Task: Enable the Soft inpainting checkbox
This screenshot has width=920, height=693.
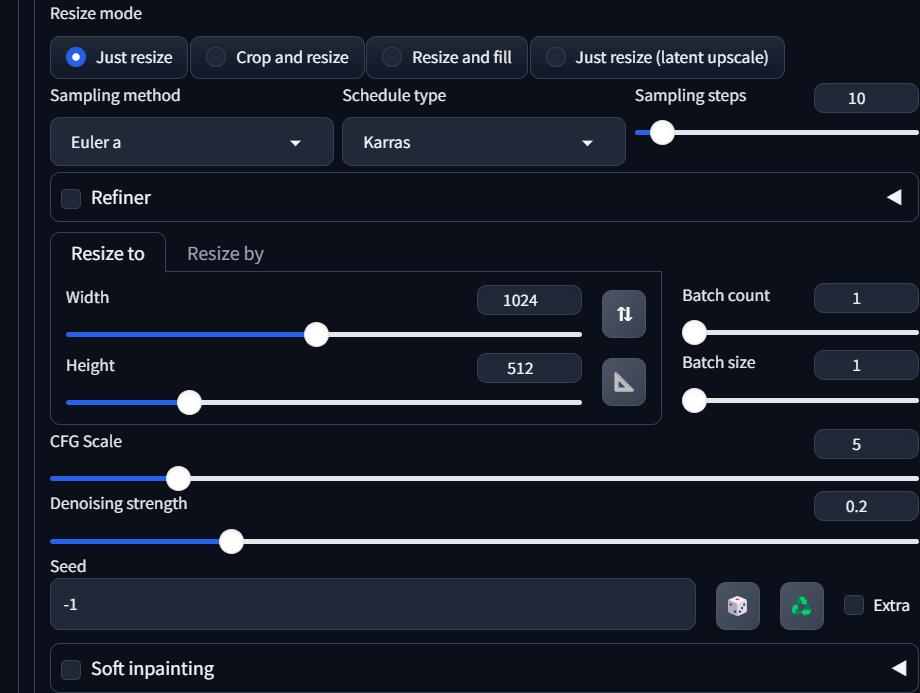Action: (x=71, y=669)
